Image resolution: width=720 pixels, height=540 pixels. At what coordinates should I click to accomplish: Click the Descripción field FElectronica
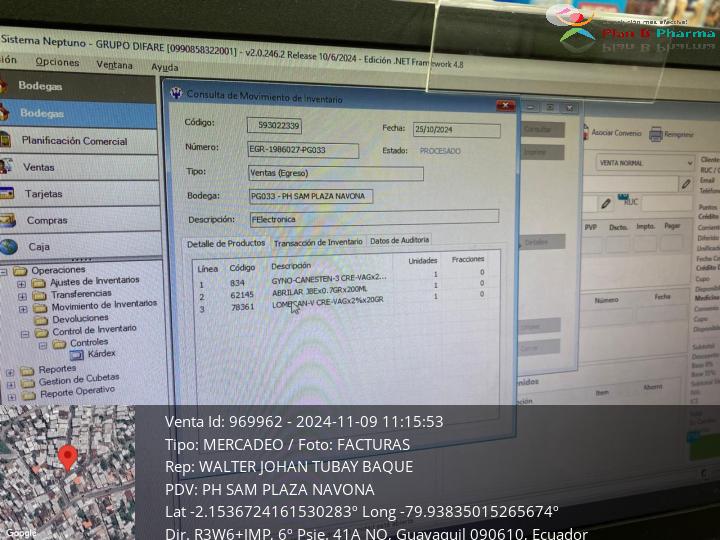click(375, 218)
